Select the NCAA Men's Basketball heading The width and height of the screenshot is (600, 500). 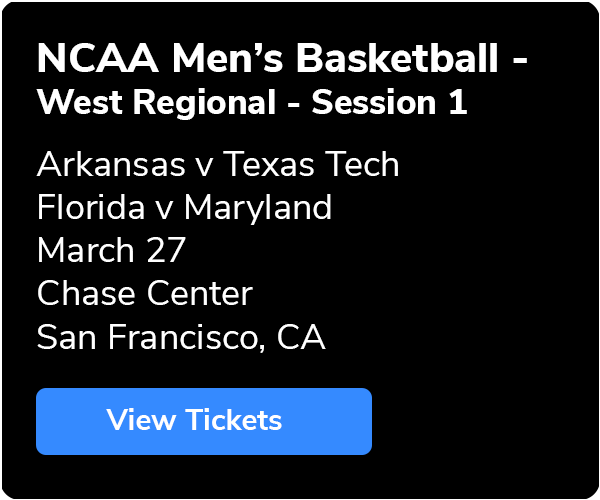[282, 59]
